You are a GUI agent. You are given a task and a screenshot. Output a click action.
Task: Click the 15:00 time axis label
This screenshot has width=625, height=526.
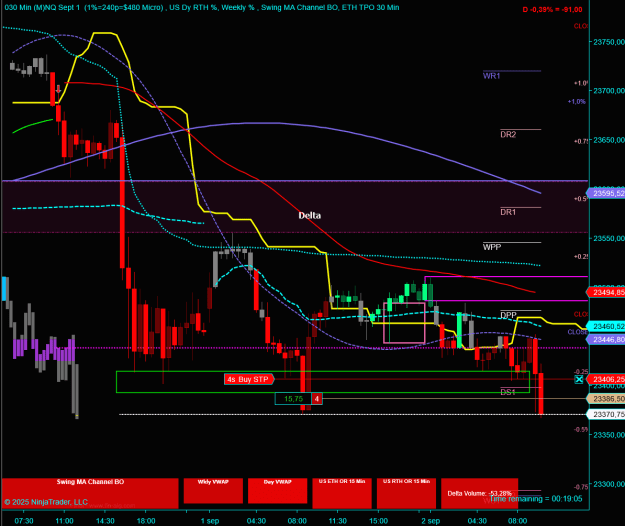click(x=378, y=521)
